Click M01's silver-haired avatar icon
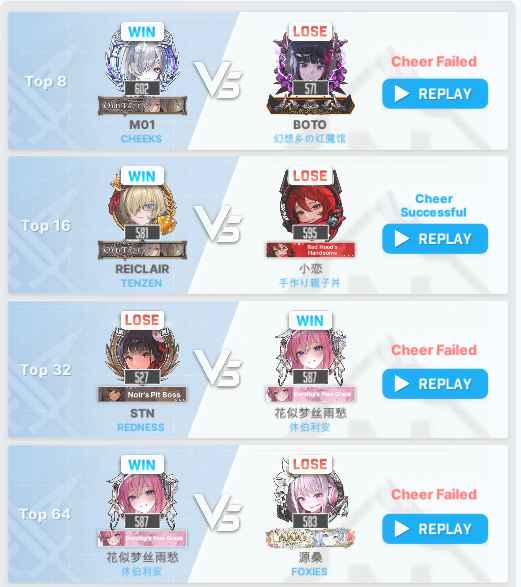Viewport: 521px width, 587px height. pos(142,64)
